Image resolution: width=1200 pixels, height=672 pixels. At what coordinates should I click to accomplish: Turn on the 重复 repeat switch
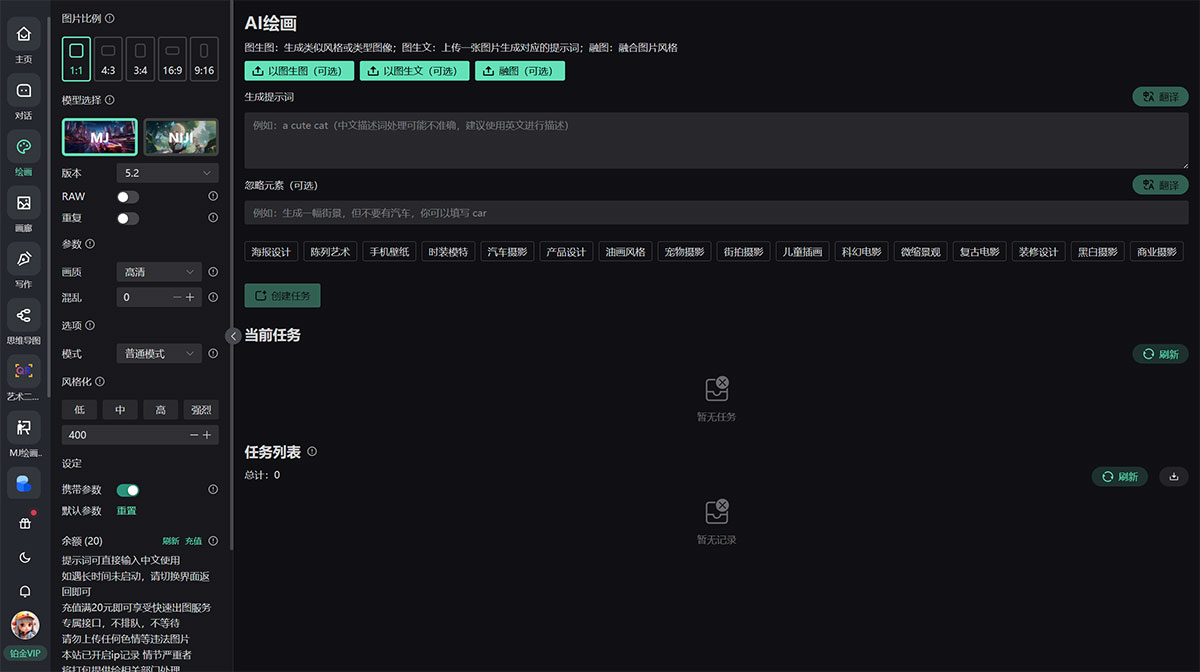[128, 218]
